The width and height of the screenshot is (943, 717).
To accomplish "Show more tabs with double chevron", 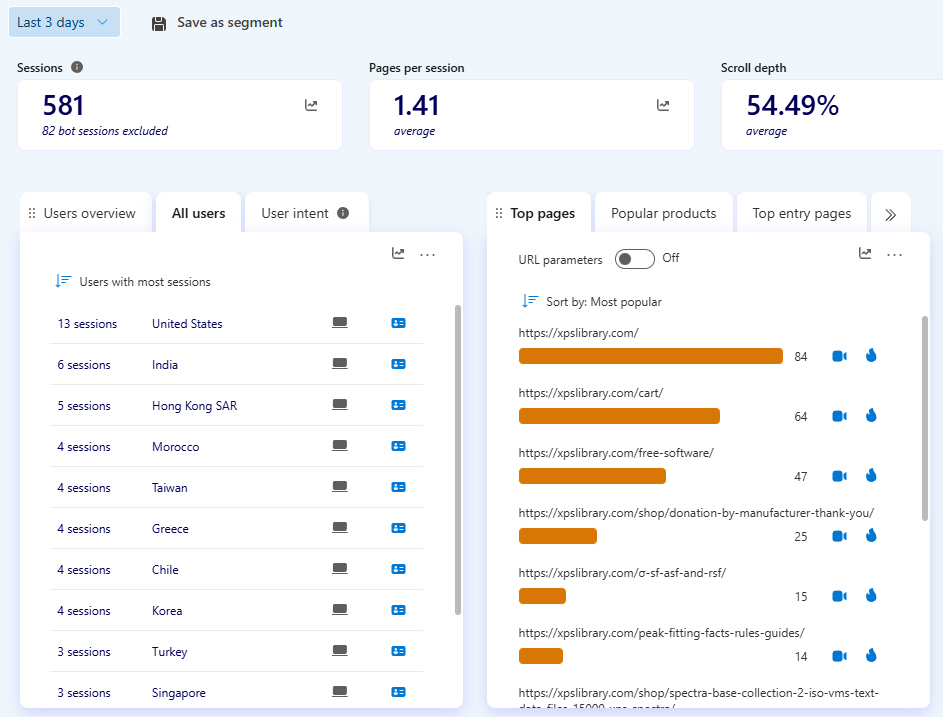I will pyautogui.click(x=891, y=214).
